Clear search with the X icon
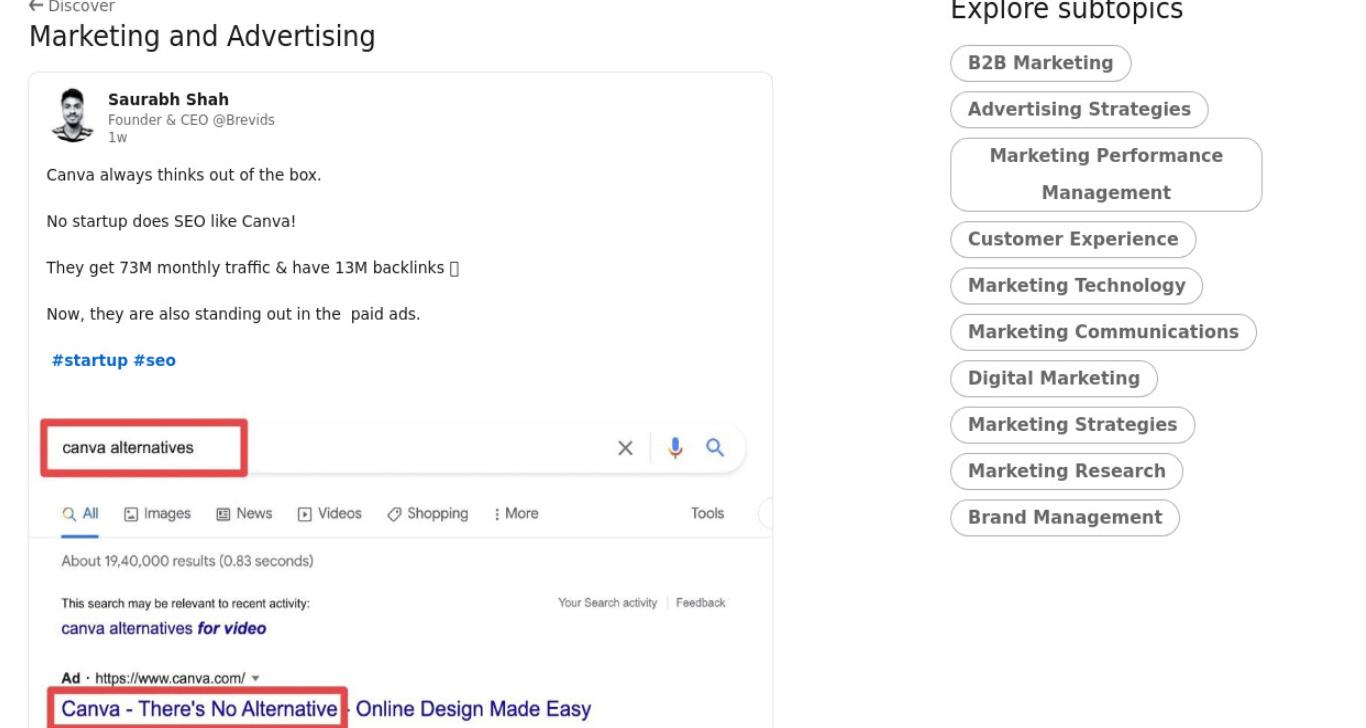The width and height of the screenshot is (1366, 728). tap(626, 448)
